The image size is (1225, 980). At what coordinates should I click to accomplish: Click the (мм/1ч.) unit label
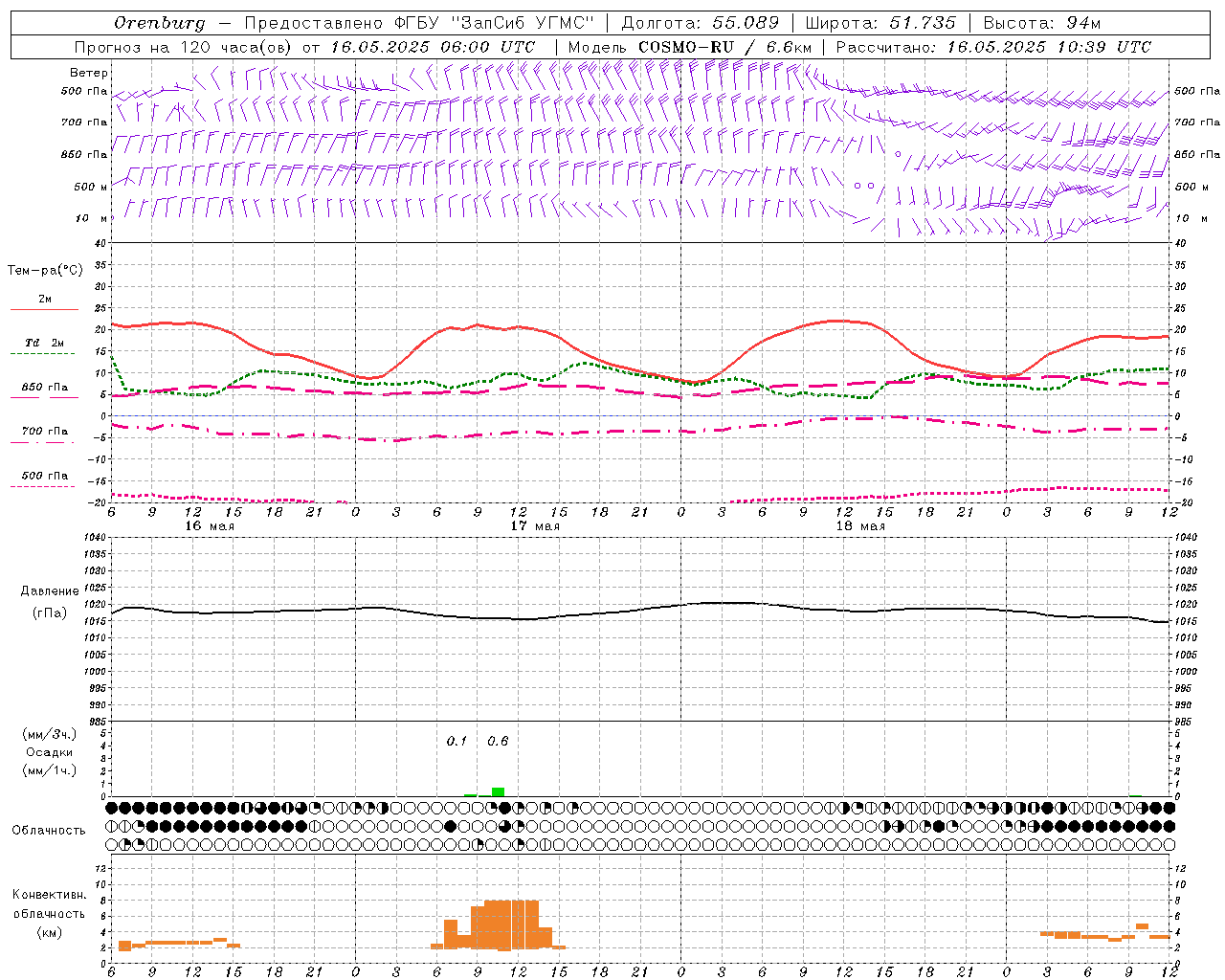(50, 770)
